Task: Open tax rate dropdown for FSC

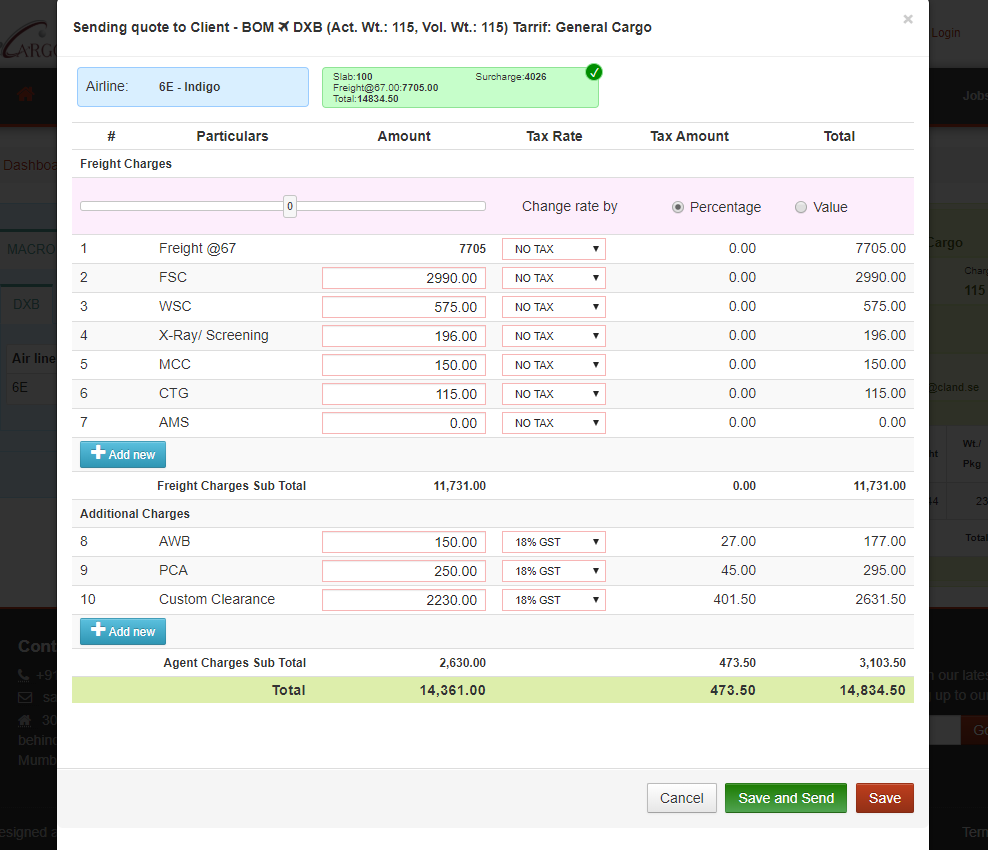Action: coord(553,278)
